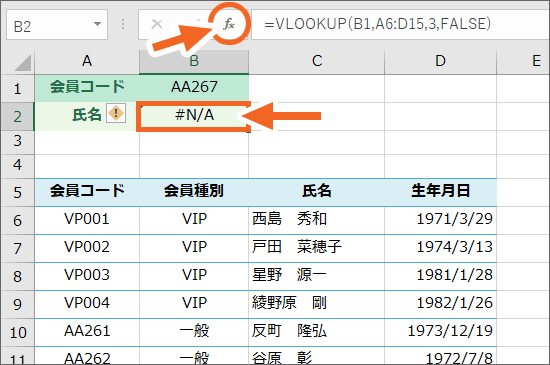Click table header 氏名 in row 5
The image size is (550, 365).
317,192
